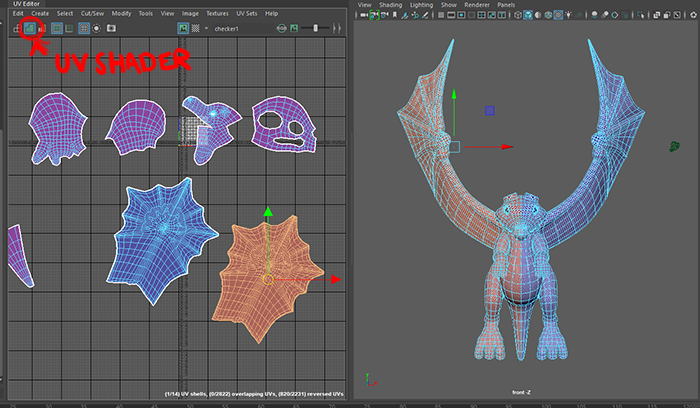Screen dimensions: 700x408
Task: Click the blue square manipulator handle in viewport
Action: tap(489, 111)
